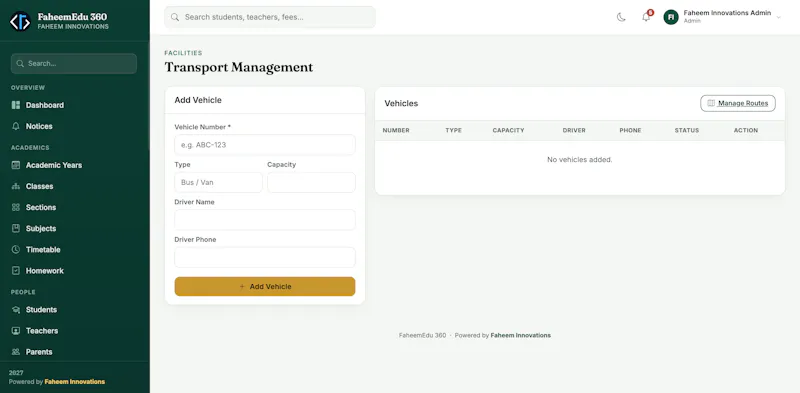Image resolution: width=800 pixels, height=393 pixels.
Task: Open the Notices menu item
Action: (74, 126)
